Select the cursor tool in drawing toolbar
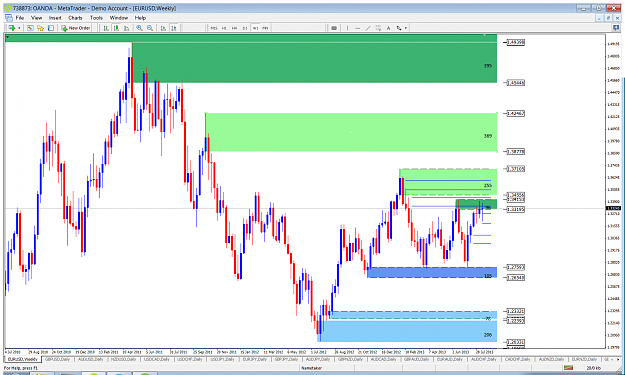The height and width of the screenshot is (375, 625). [x=334, y=28]
